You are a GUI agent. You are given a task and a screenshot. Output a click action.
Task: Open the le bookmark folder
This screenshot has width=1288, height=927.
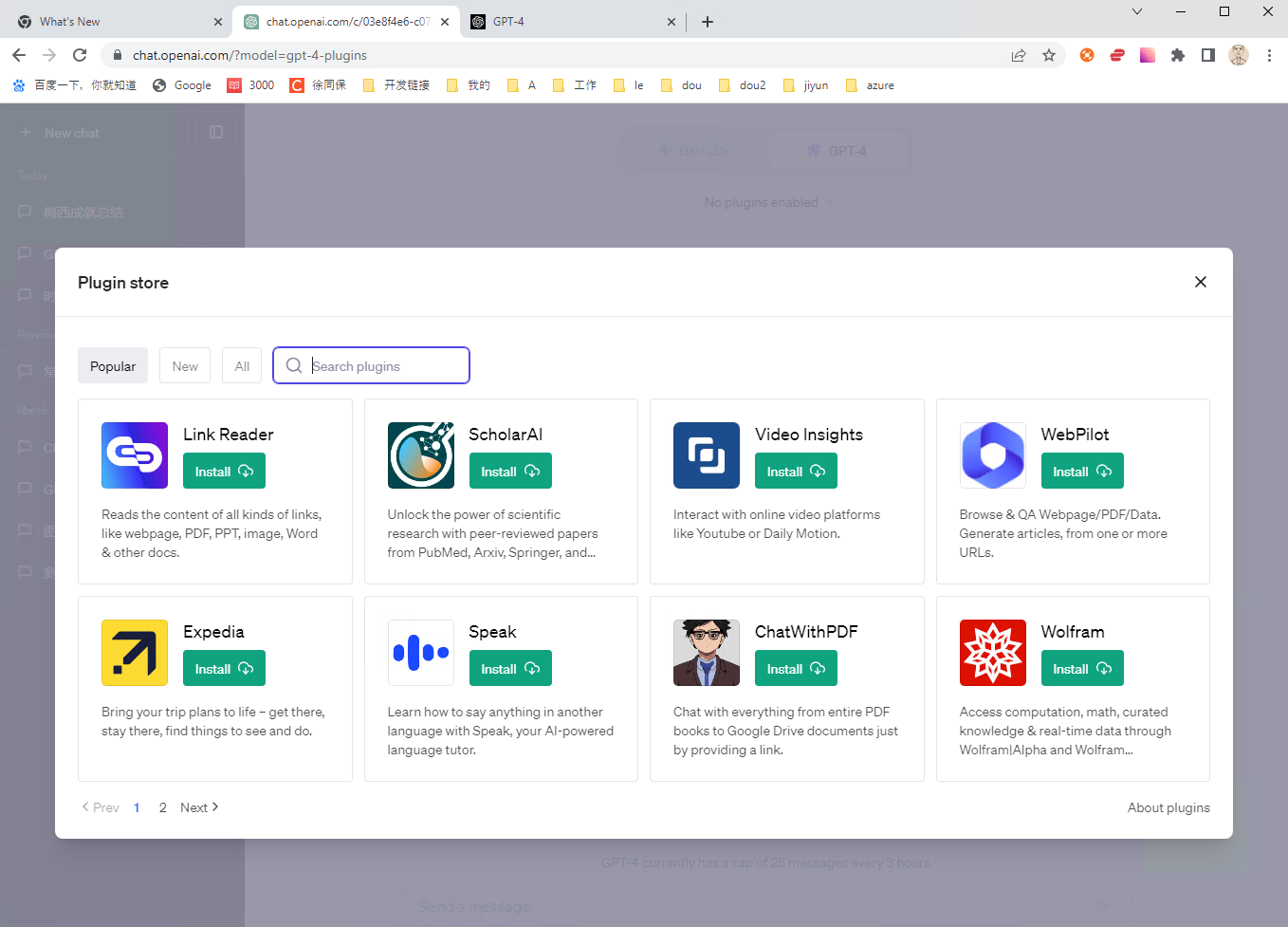tap(629, 85)
